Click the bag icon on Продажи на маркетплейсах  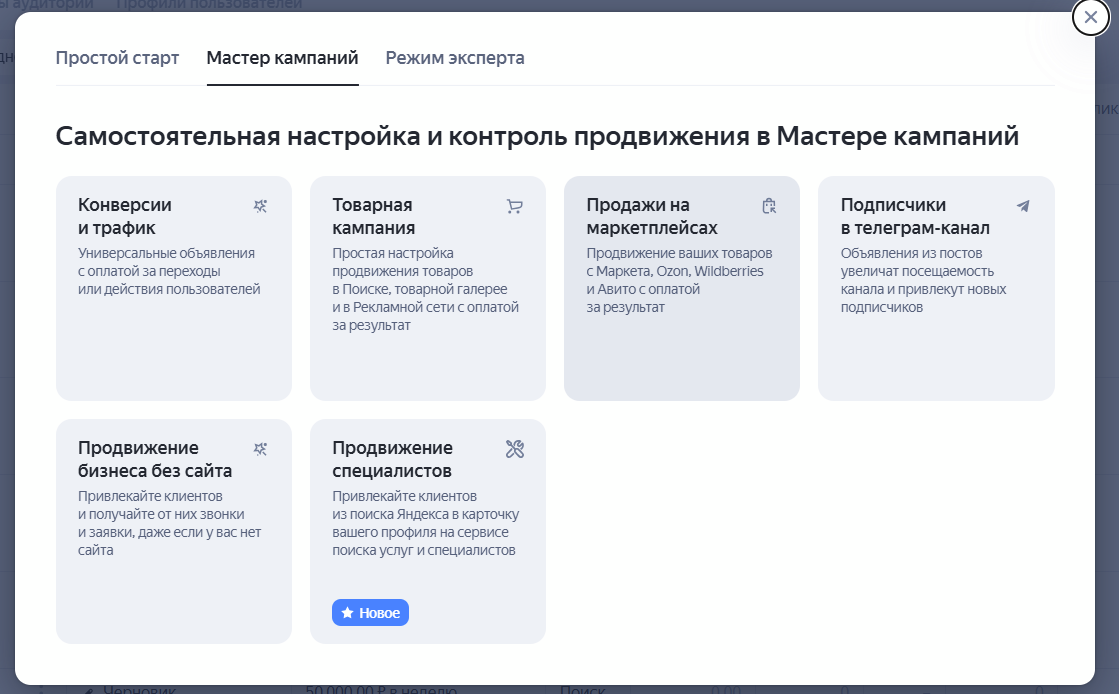pyautogui.click(x=769, y=206)
